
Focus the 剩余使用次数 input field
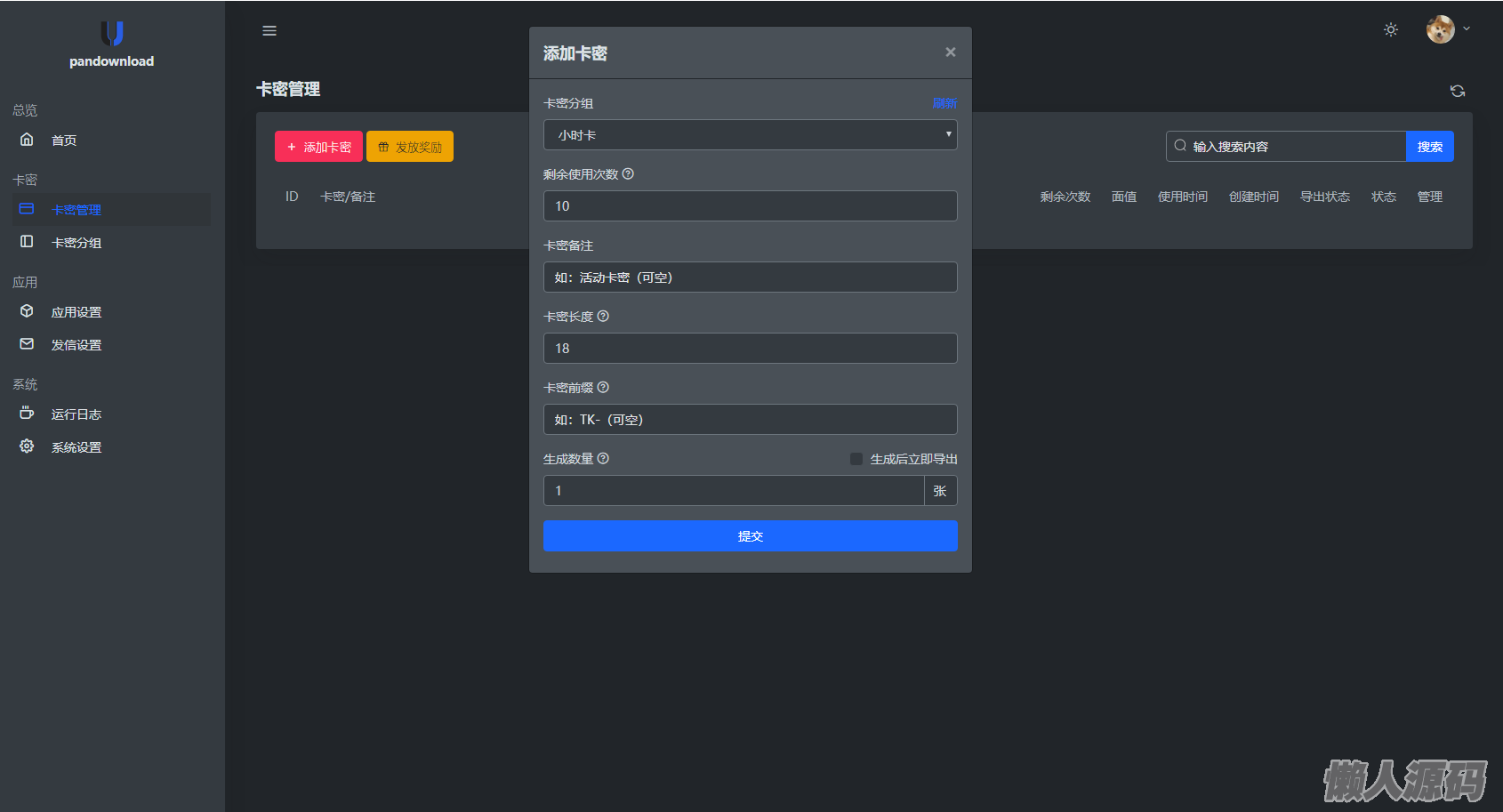(751, 206)
